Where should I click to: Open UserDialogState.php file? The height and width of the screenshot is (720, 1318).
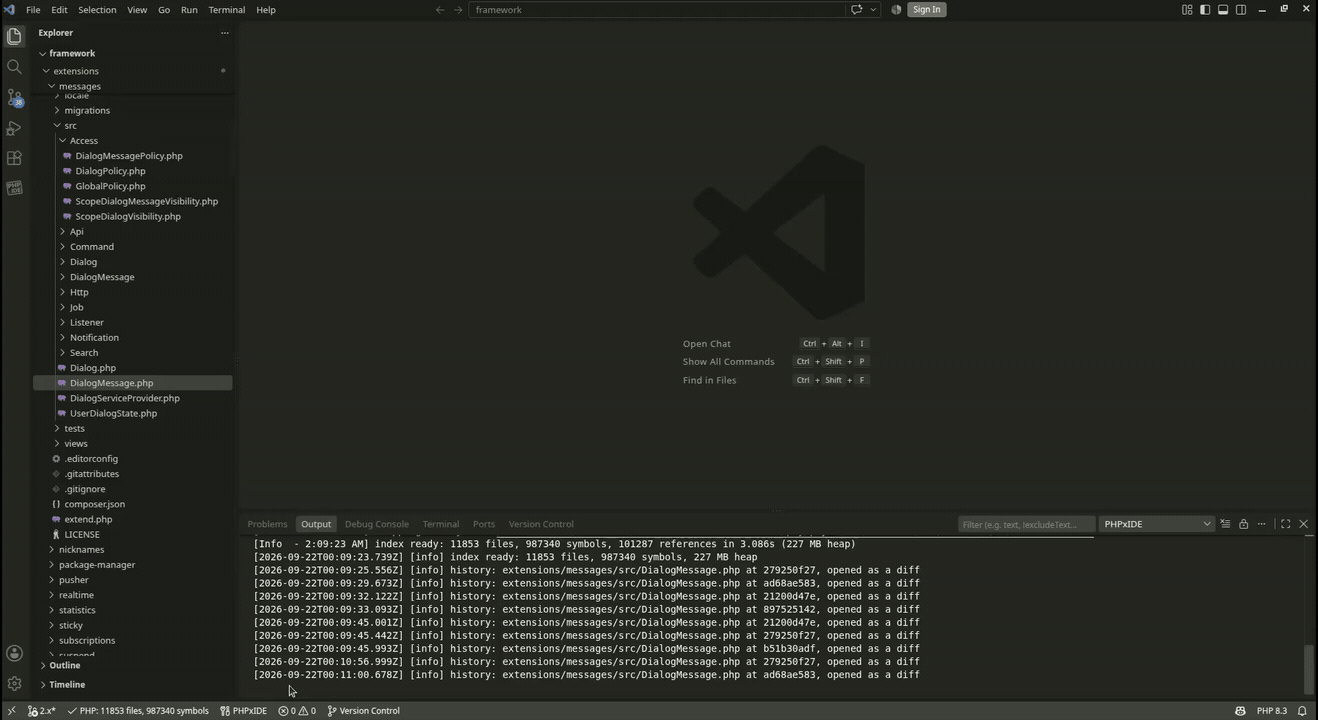(113, 413)
